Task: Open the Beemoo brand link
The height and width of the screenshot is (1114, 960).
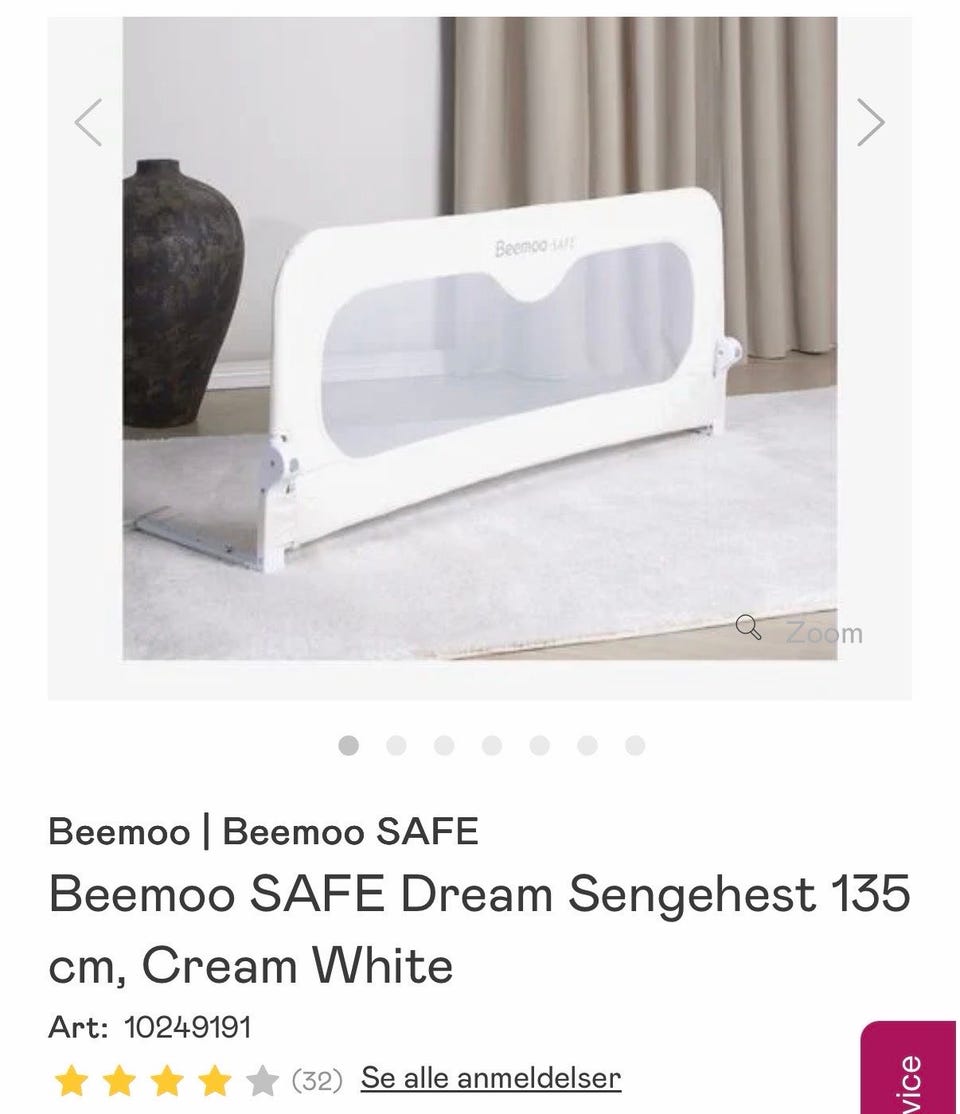Action: coord(119,831)
